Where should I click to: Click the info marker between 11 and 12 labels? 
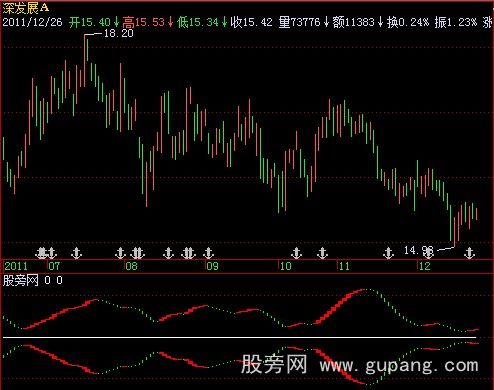388,253
